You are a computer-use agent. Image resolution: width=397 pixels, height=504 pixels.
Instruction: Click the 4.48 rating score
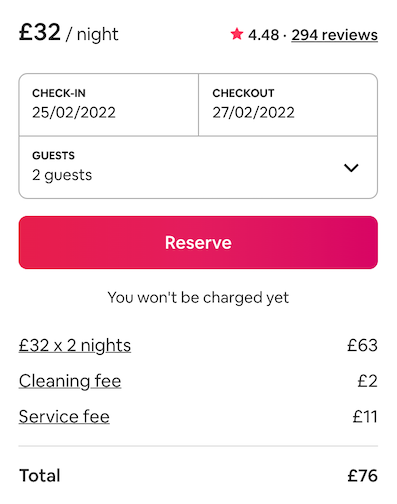click(x=263, y=35)
